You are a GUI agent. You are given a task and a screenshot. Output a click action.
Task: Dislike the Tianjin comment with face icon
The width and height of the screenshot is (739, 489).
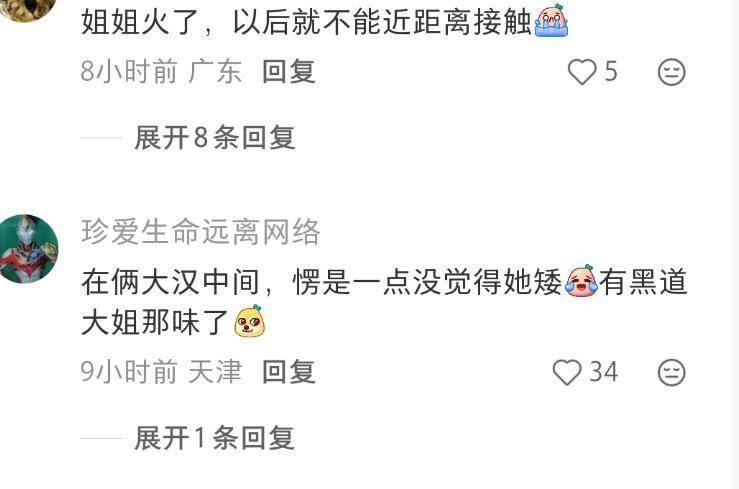pyautogui.click(x=671, y=372)
